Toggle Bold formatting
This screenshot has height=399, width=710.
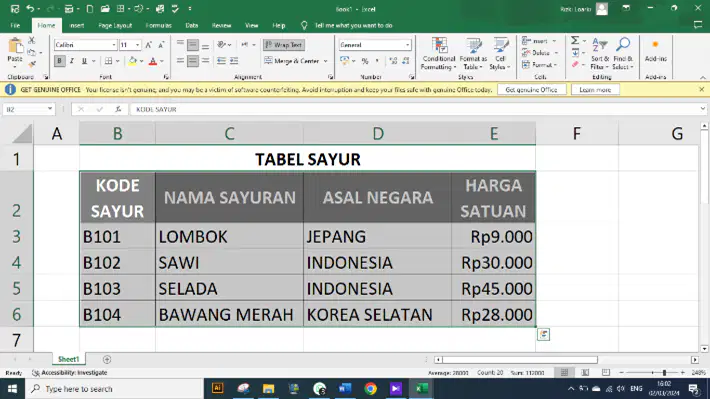point(59,61)
